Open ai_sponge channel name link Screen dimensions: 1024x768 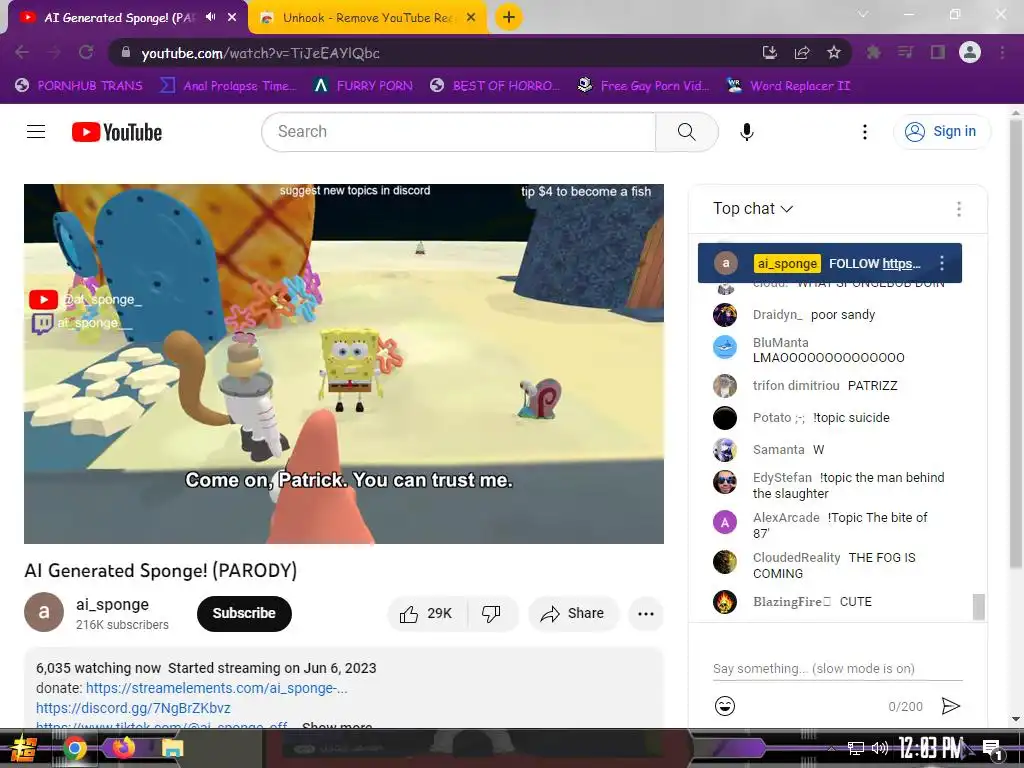point(112,604)
